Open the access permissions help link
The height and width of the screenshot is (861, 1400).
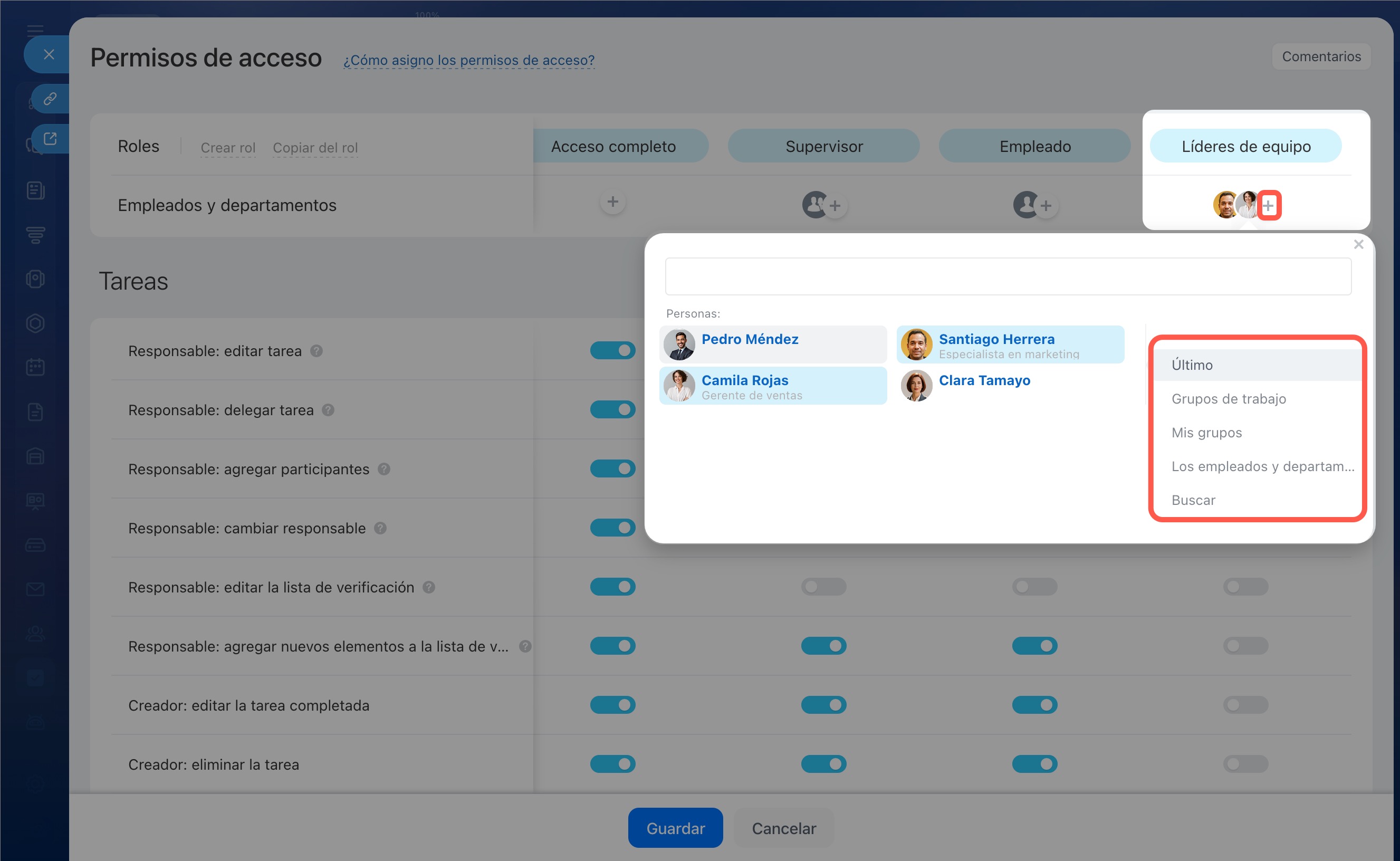coord(468,60)
